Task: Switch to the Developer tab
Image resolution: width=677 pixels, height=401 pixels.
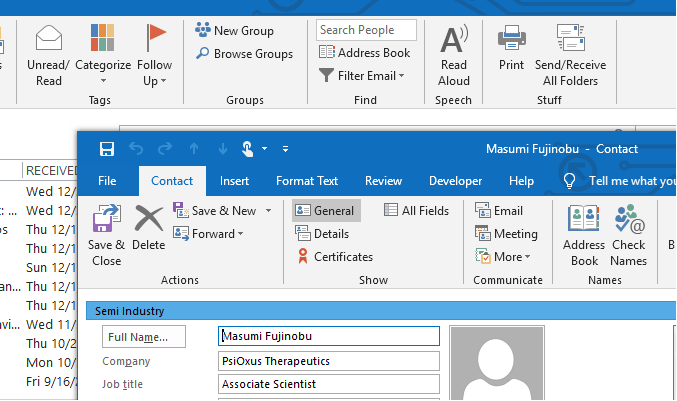Action: [456, 181]
